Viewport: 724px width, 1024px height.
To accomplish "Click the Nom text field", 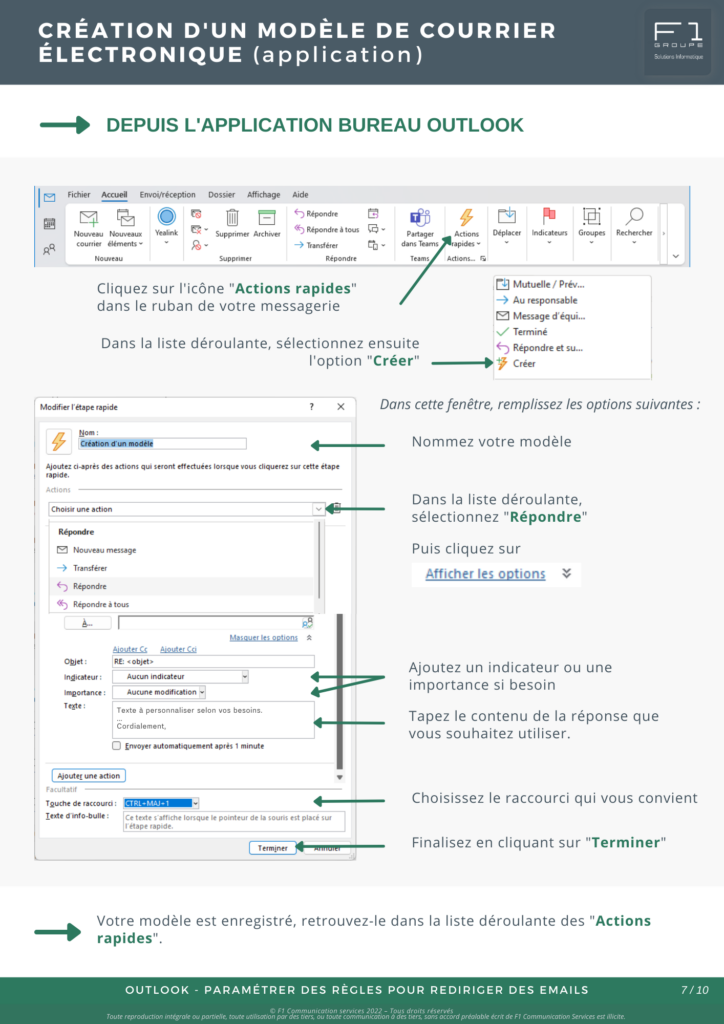I will tap(162, 443).
